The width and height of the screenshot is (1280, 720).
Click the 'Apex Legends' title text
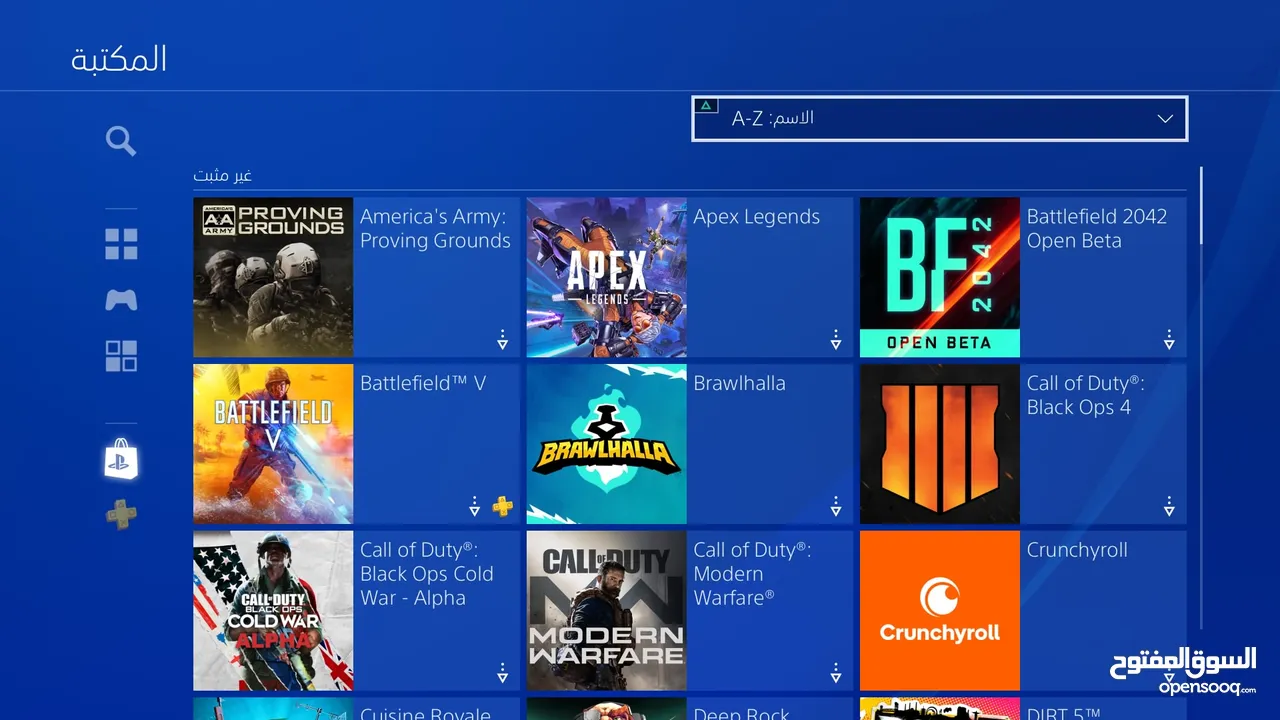pos(756,217)
